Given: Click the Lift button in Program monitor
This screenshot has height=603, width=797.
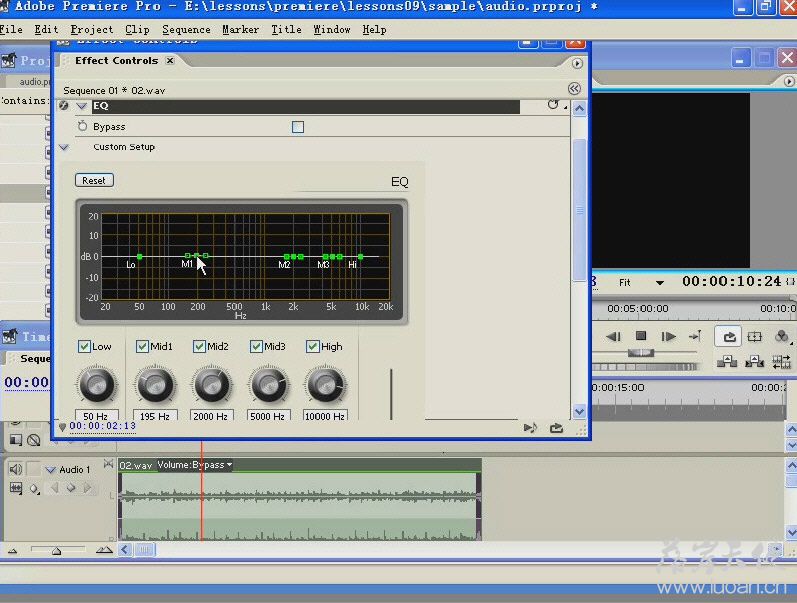Looking at the screenshot, I should [727, 361].
